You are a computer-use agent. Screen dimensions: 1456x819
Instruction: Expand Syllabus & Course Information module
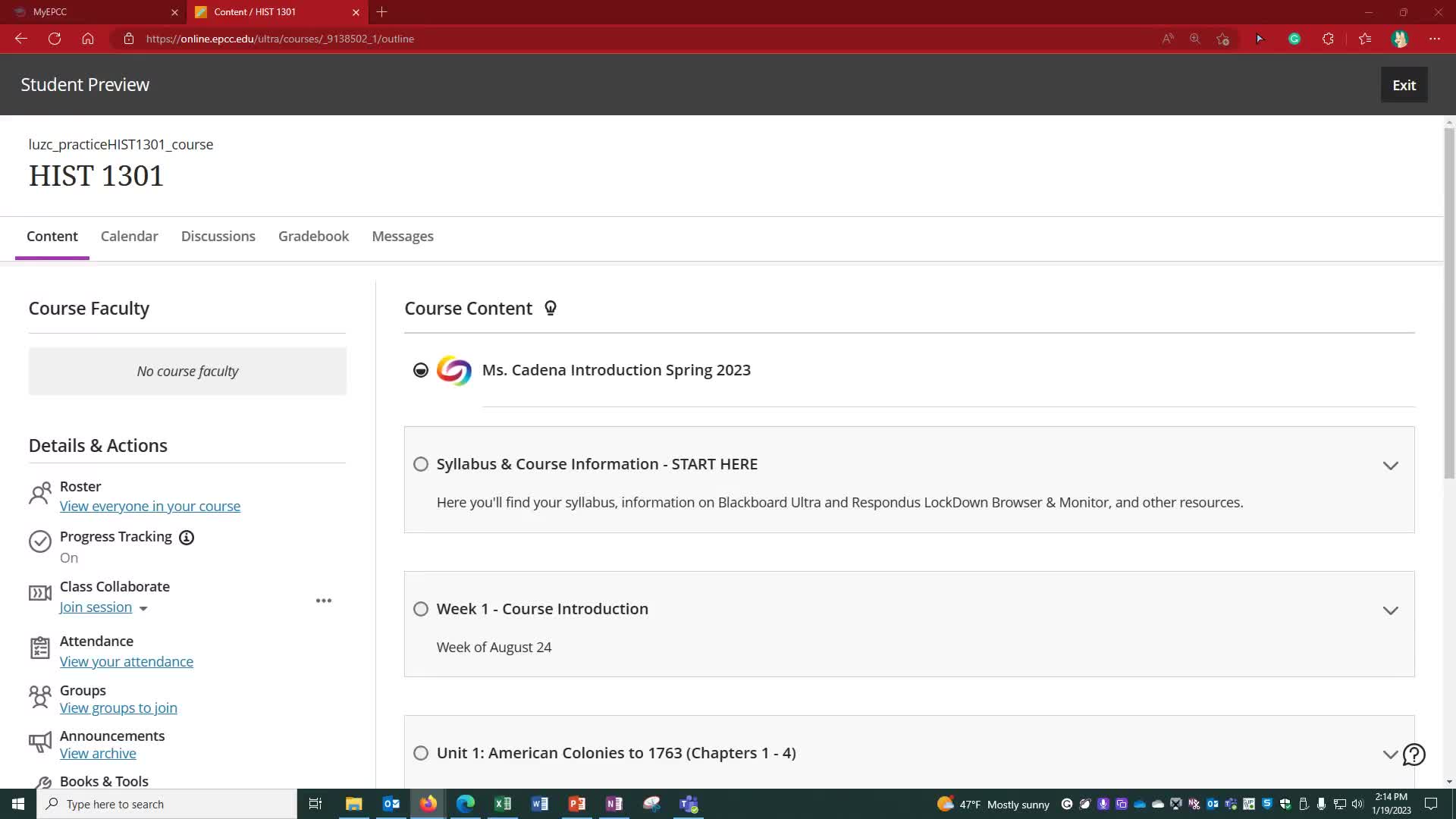(x=1390, y=466)
